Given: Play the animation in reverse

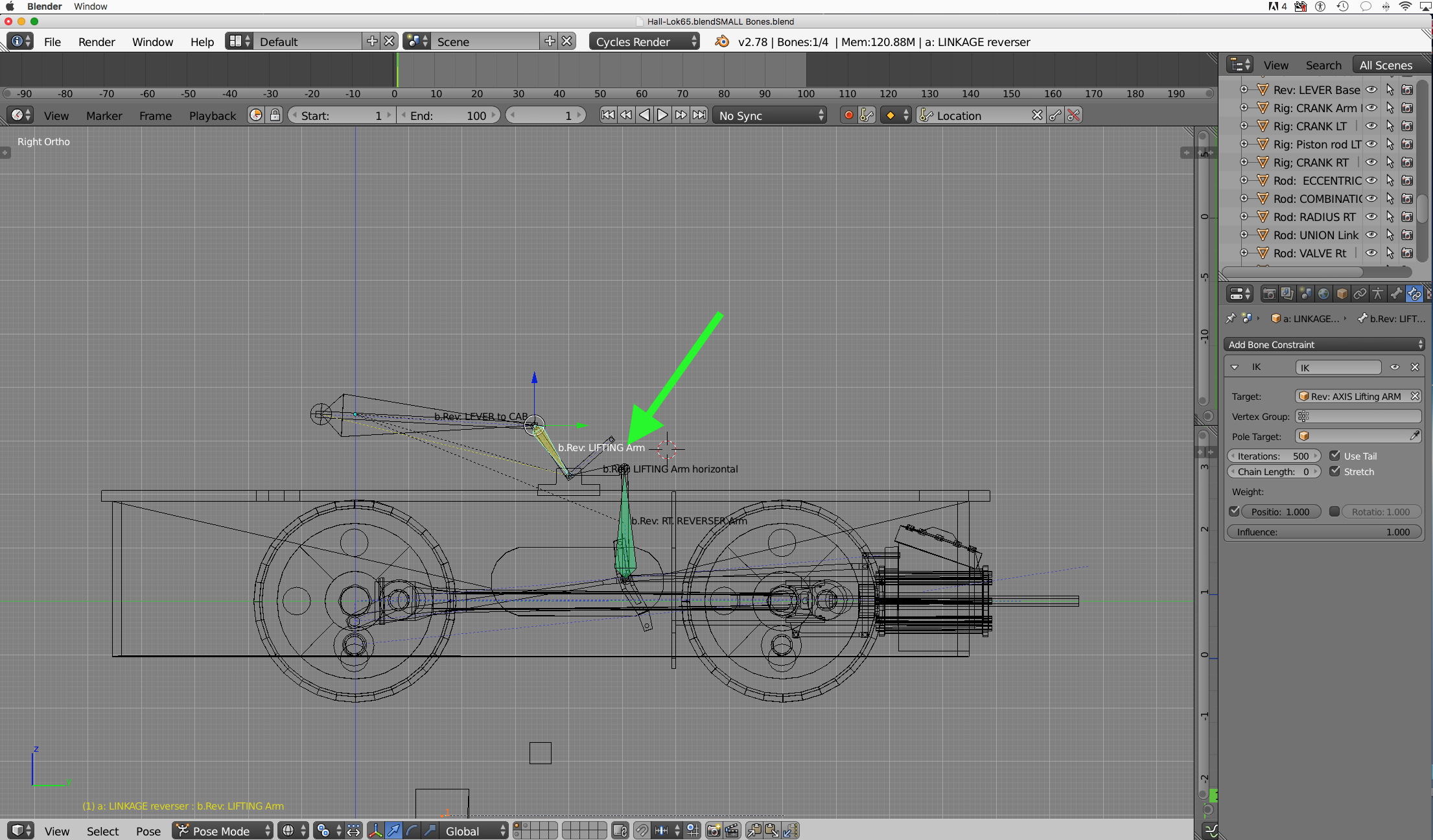Looking at the screenshot, I should [x=644, y=115].
